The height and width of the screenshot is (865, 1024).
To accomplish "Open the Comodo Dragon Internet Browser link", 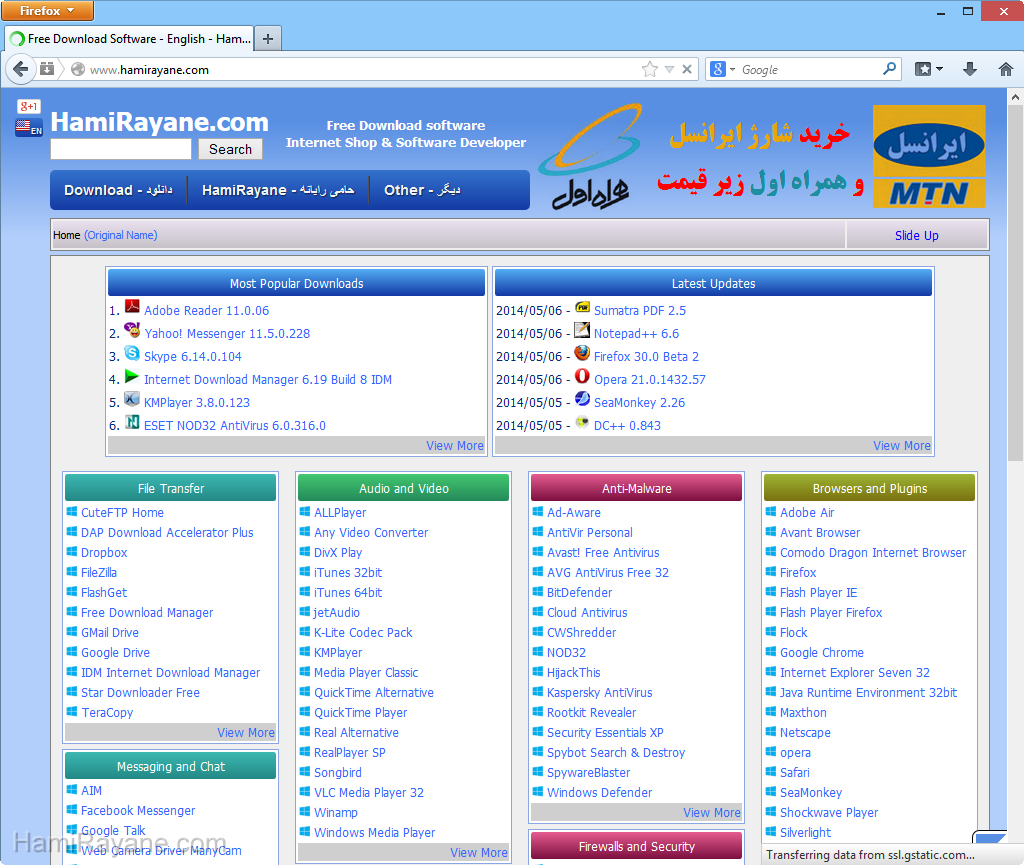I will [x=872, y=552].
